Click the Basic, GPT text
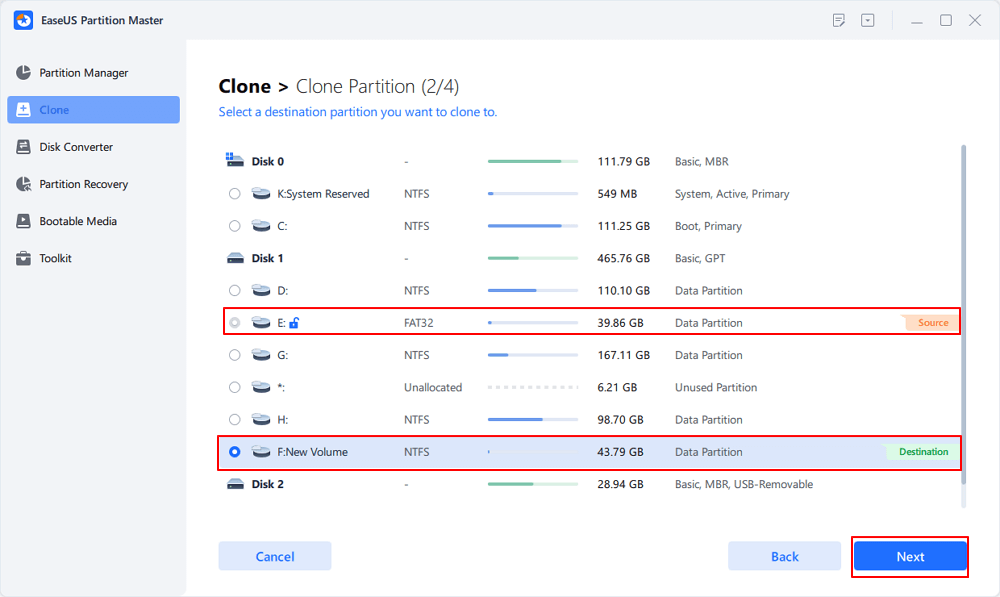The height and width of the screenshot is (597, 1000). click(700, 258)
